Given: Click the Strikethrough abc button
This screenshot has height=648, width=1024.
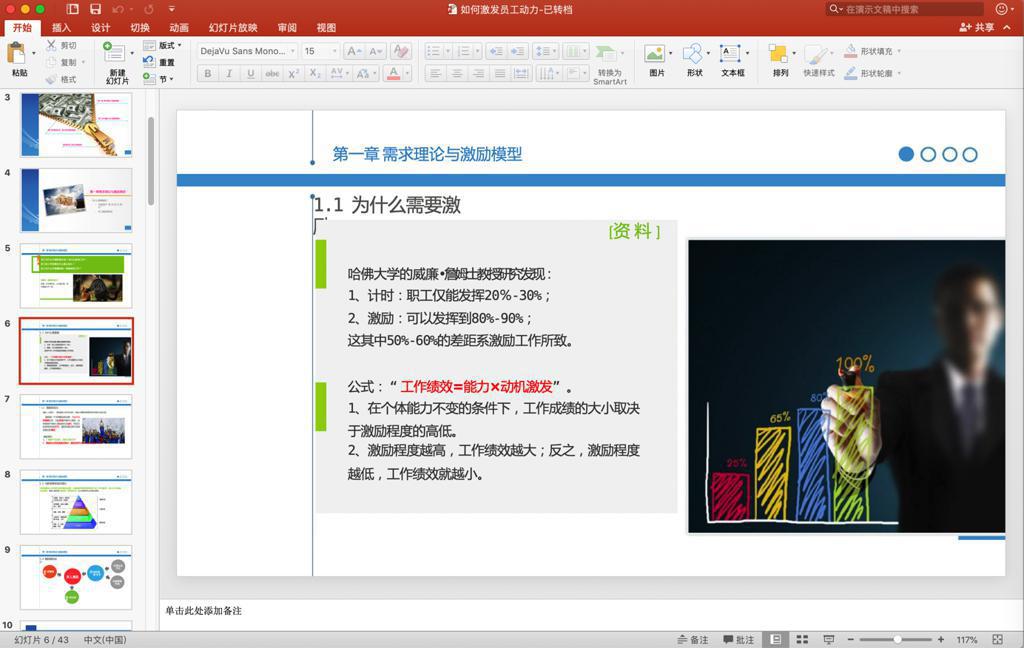Looking at the screenshot, I should pos(272,73).
